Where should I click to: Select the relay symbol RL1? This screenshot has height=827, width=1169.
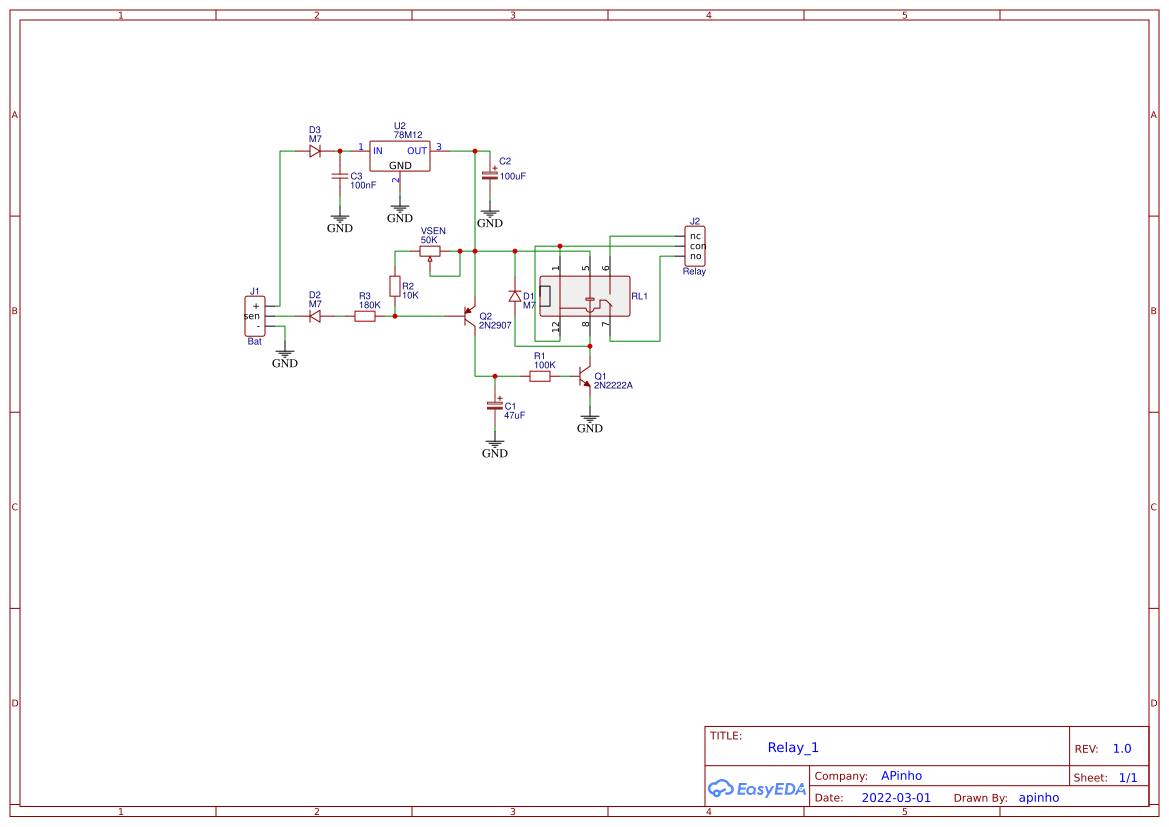click(585, 295)
